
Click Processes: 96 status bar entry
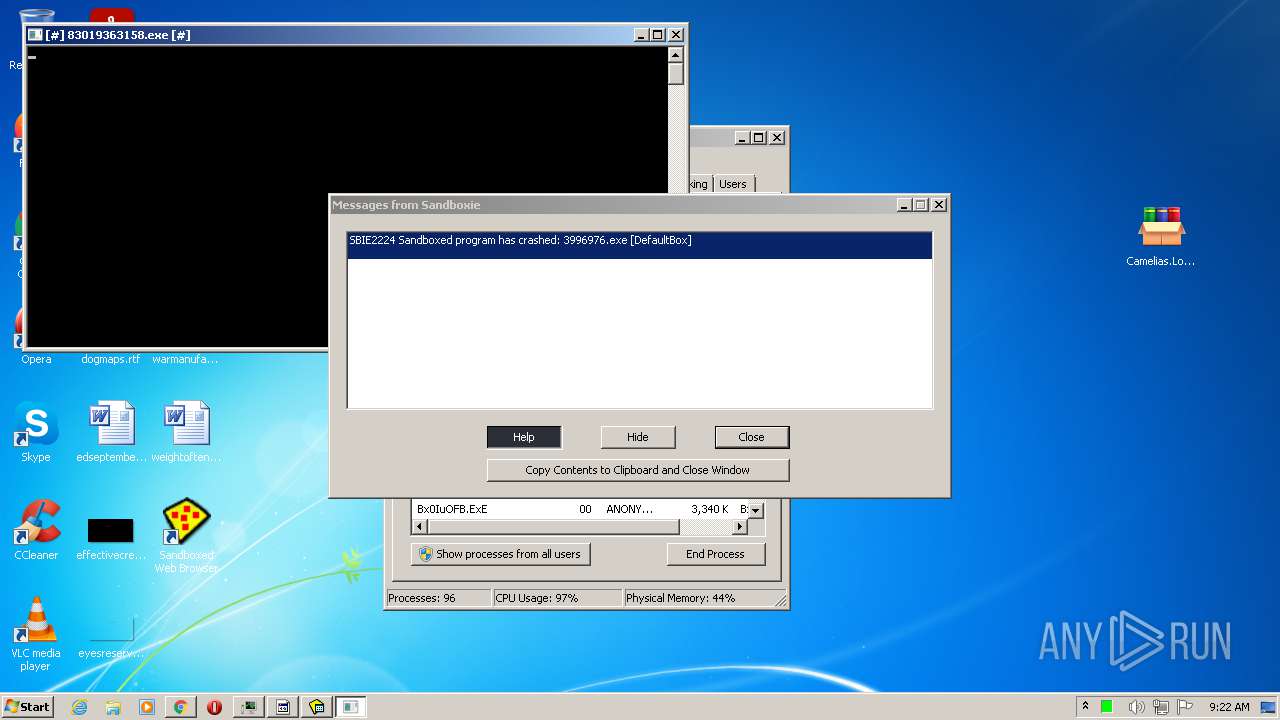click(x=438, y=598)
